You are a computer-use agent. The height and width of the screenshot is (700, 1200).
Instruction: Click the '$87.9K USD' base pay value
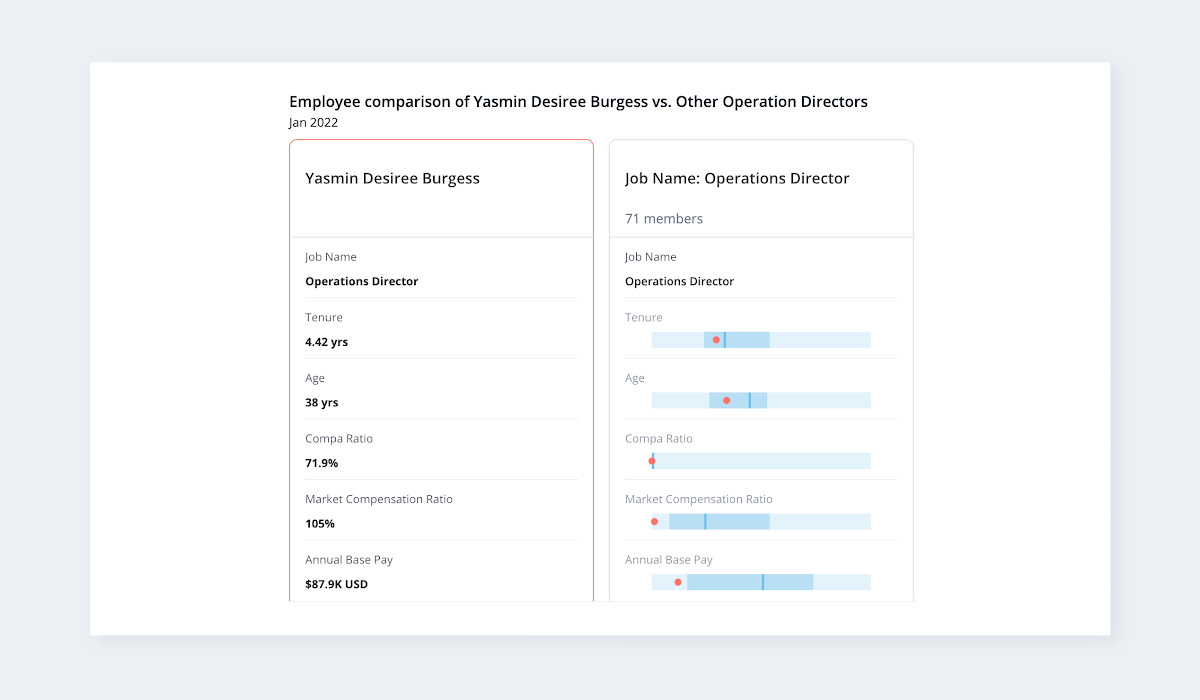click(x=336, y=584)
